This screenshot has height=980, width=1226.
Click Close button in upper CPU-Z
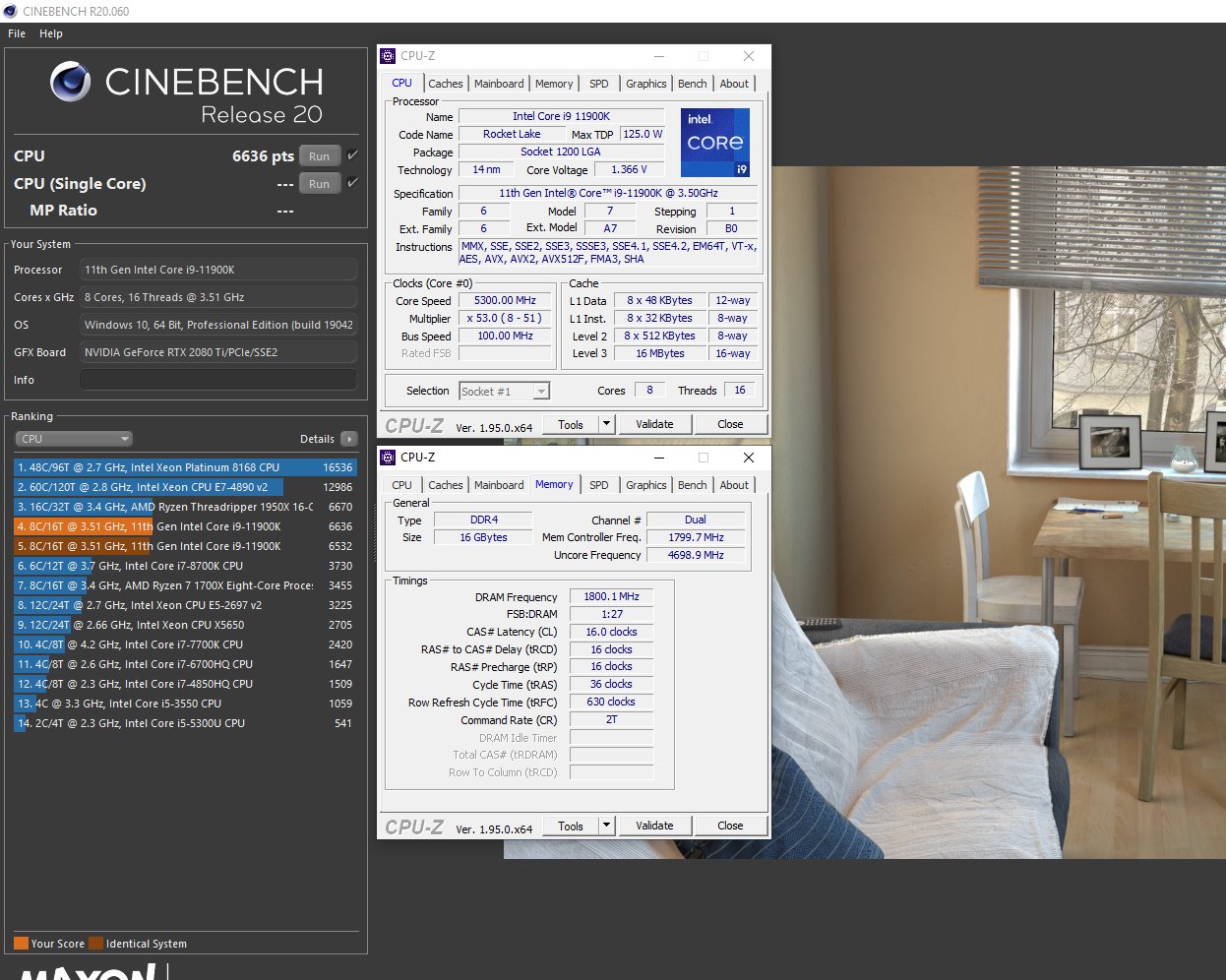pos(730,424)
